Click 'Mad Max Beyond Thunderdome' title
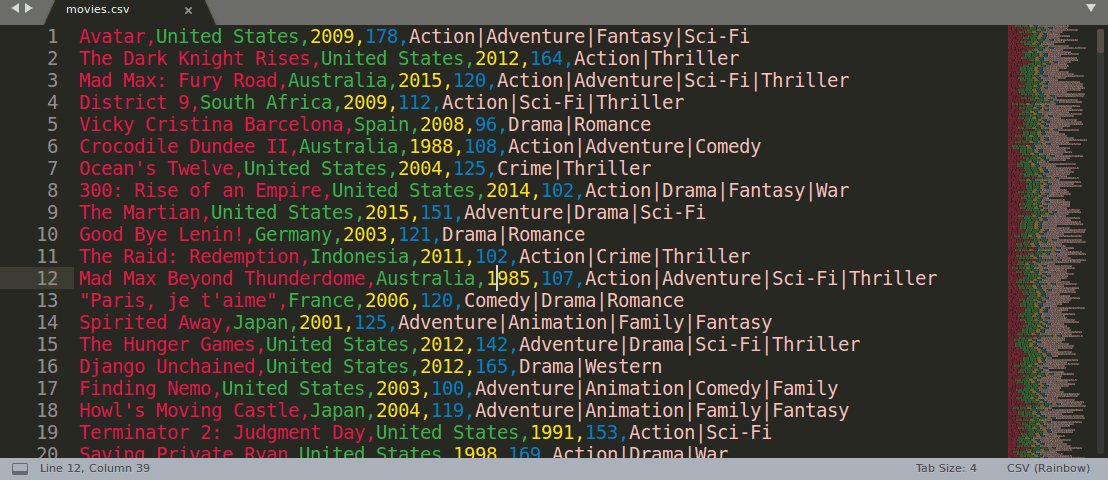Viewport: 1108px width, 480px height. click(x=222, y=279)
